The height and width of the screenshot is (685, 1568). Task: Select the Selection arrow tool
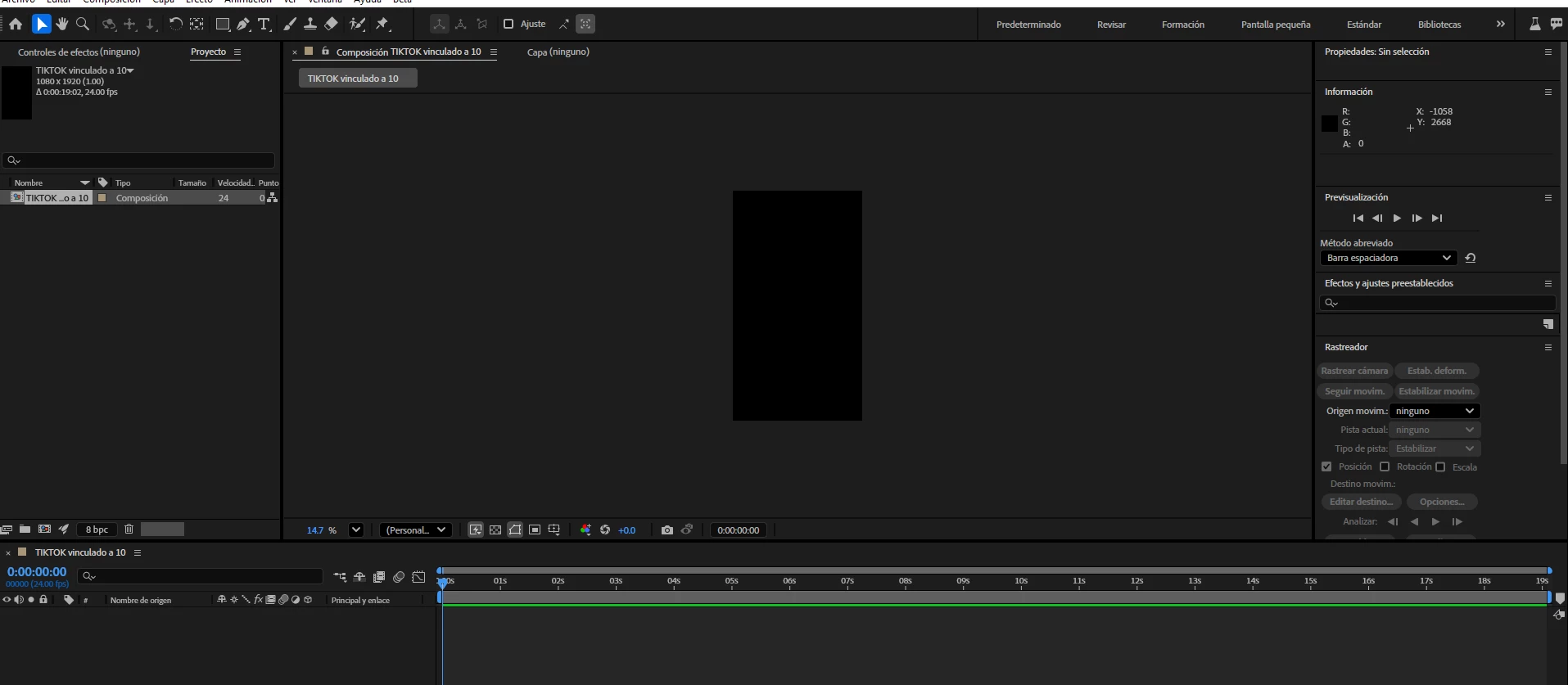[41, 25]
